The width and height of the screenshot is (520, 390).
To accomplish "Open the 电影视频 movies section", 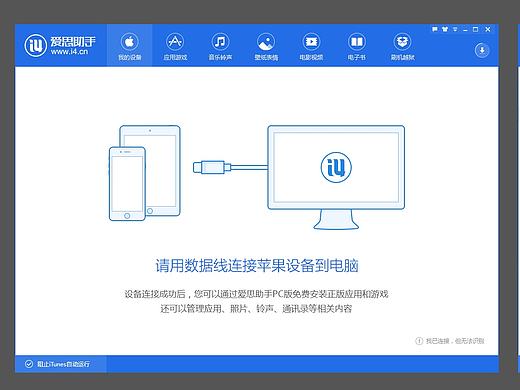I will pos(311,45).
